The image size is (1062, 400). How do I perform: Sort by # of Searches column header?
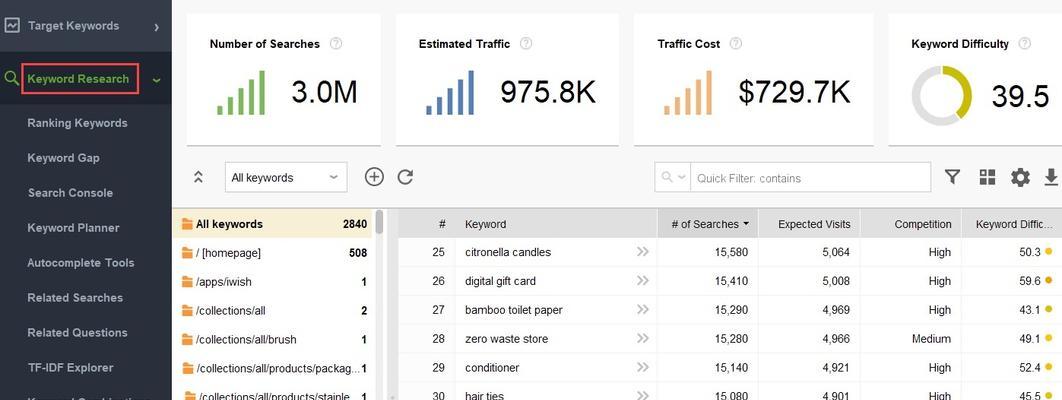[x=708, y=224]
